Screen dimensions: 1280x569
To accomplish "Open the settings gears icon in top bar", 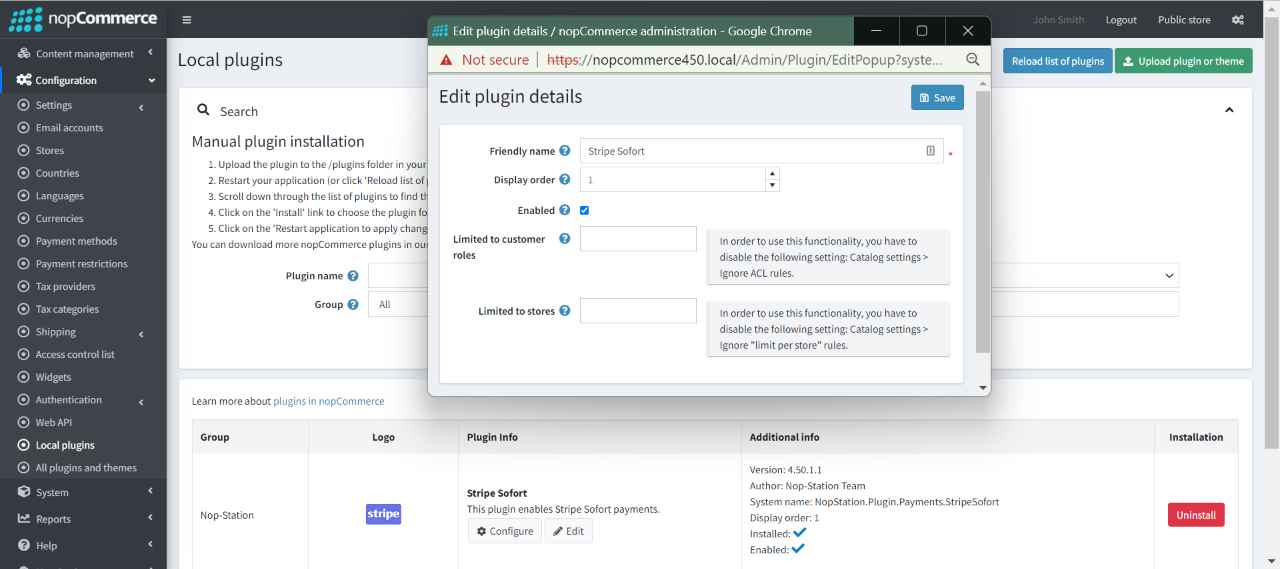I will click(1238, 20).
